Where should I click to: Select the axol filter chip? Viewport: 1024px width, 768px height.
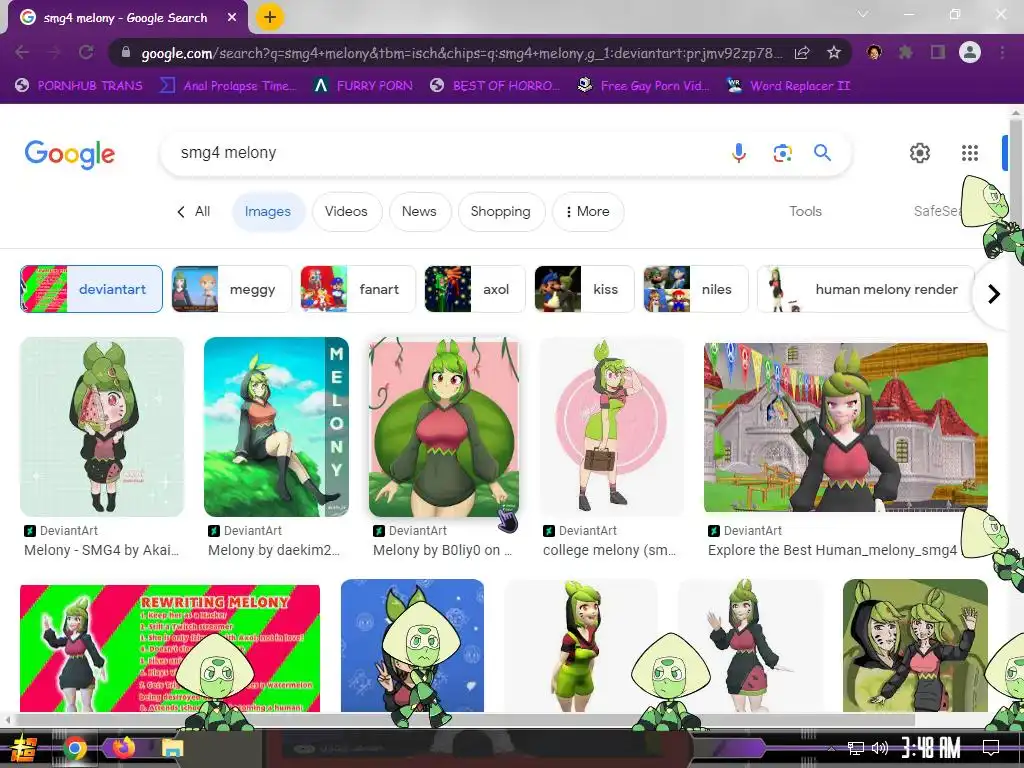click(475, 289)
